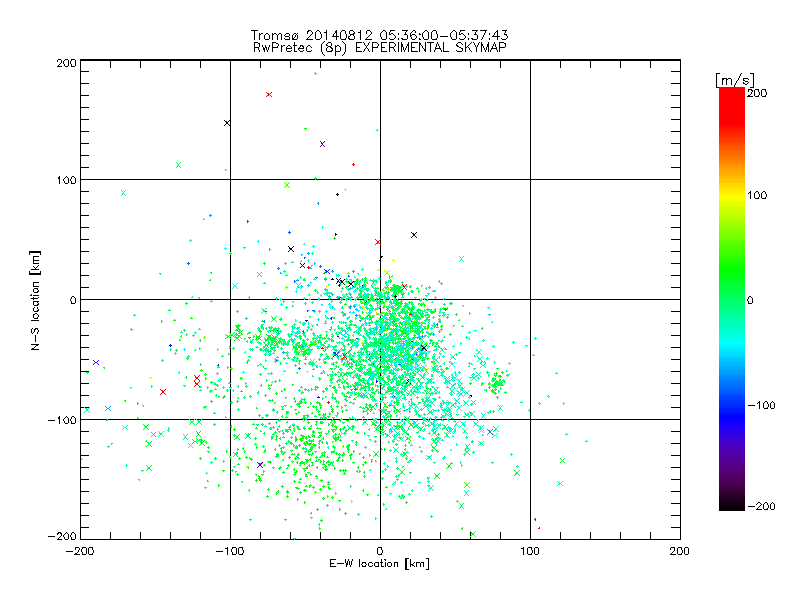This screenshot has height=600, width=800.
Task: Click the x-axis tick label '-200'
Action: tap(80, 551)
